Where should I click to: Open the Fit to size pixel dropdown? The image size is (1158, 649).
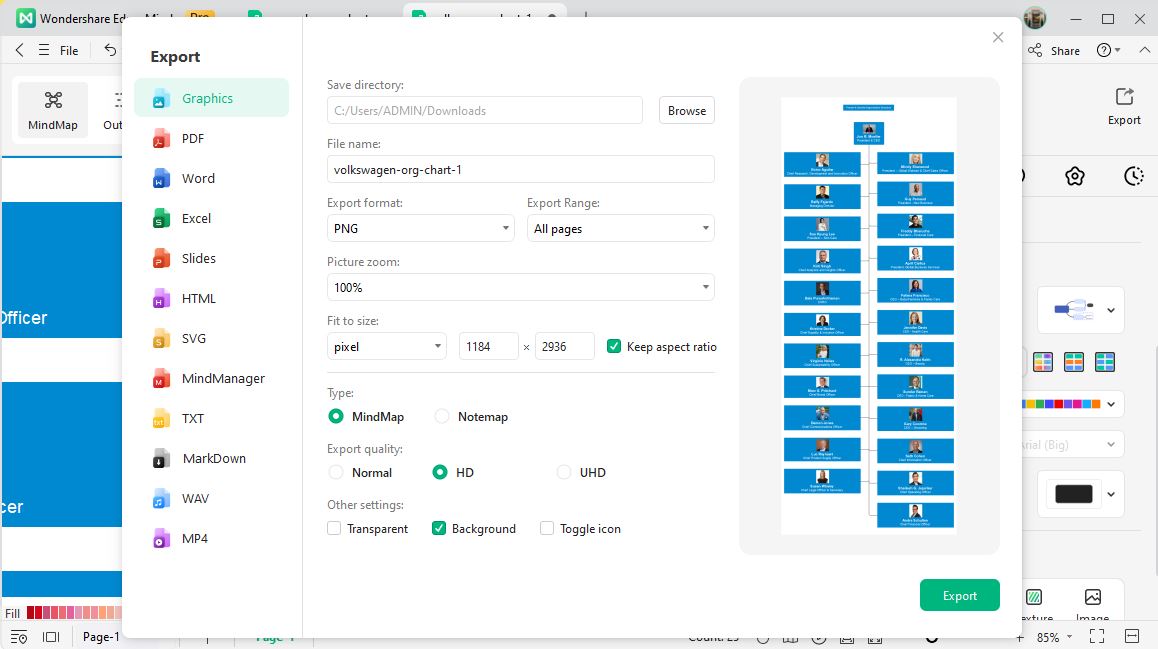[x=386, y=346]
